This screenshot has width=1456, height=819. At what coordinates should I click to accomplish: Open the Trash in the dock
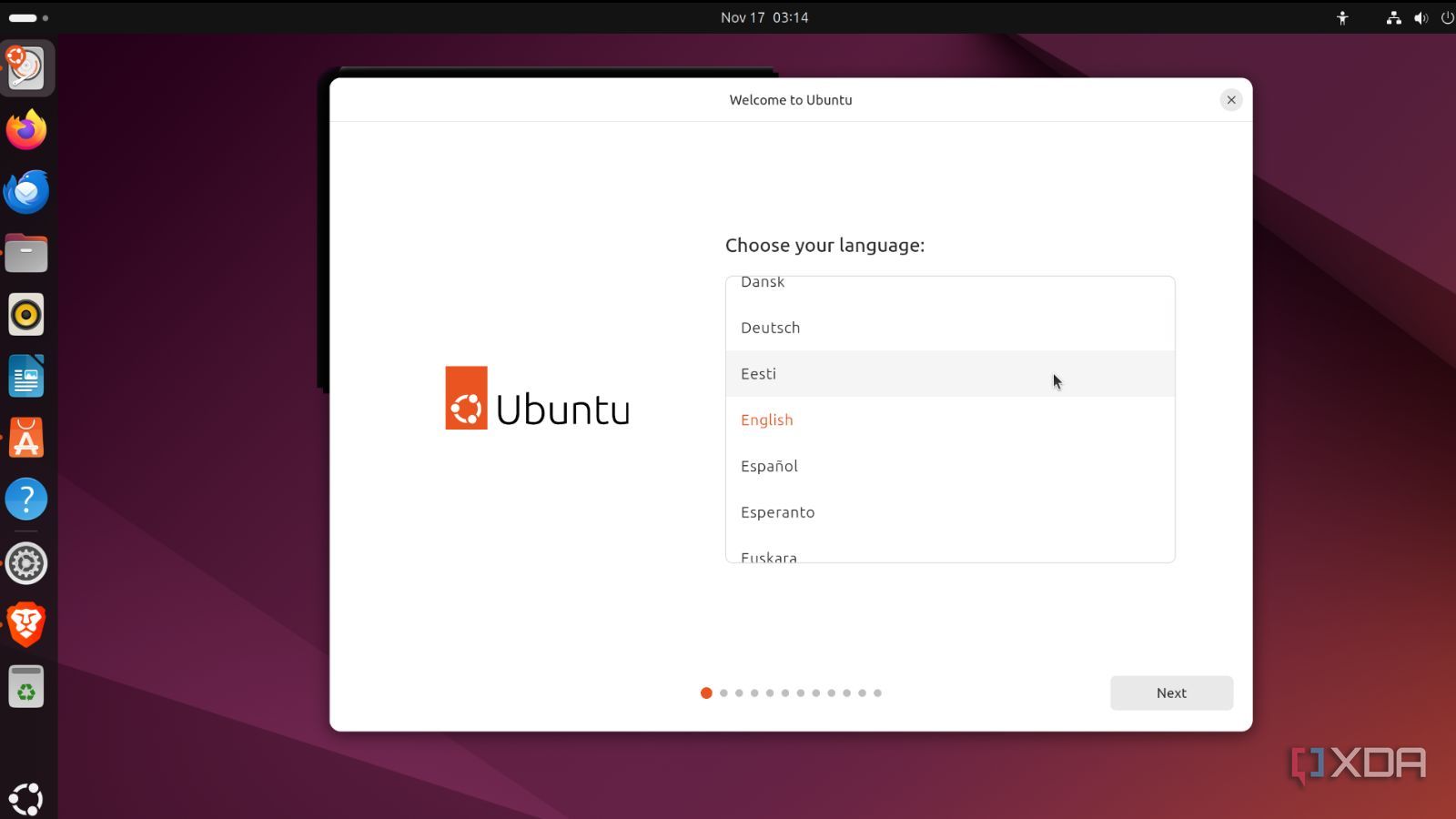click(x=26, y=686)
